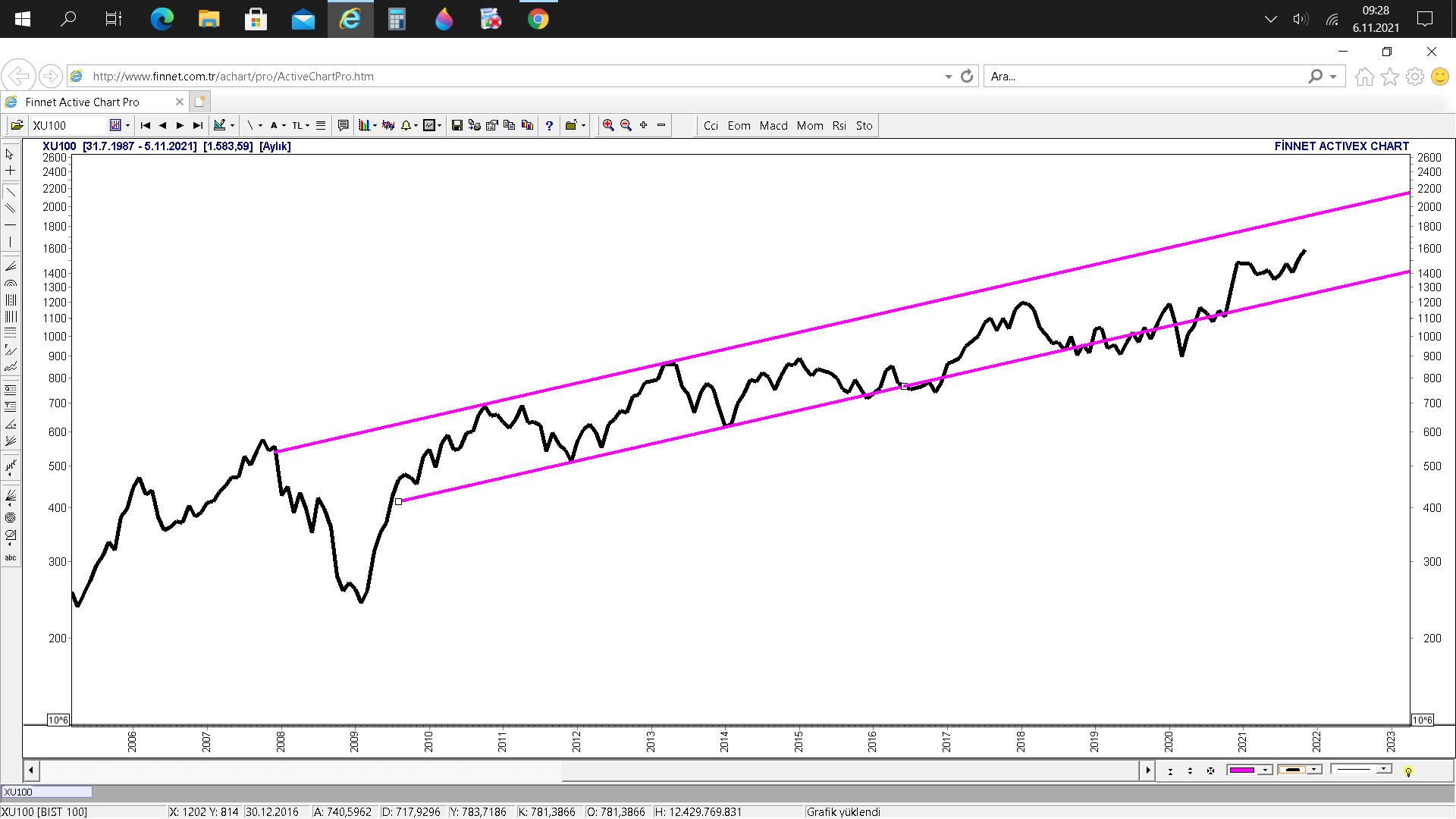Toggle the Cci indicator
Screen dimensions: 1456x819
click(711, 126)
